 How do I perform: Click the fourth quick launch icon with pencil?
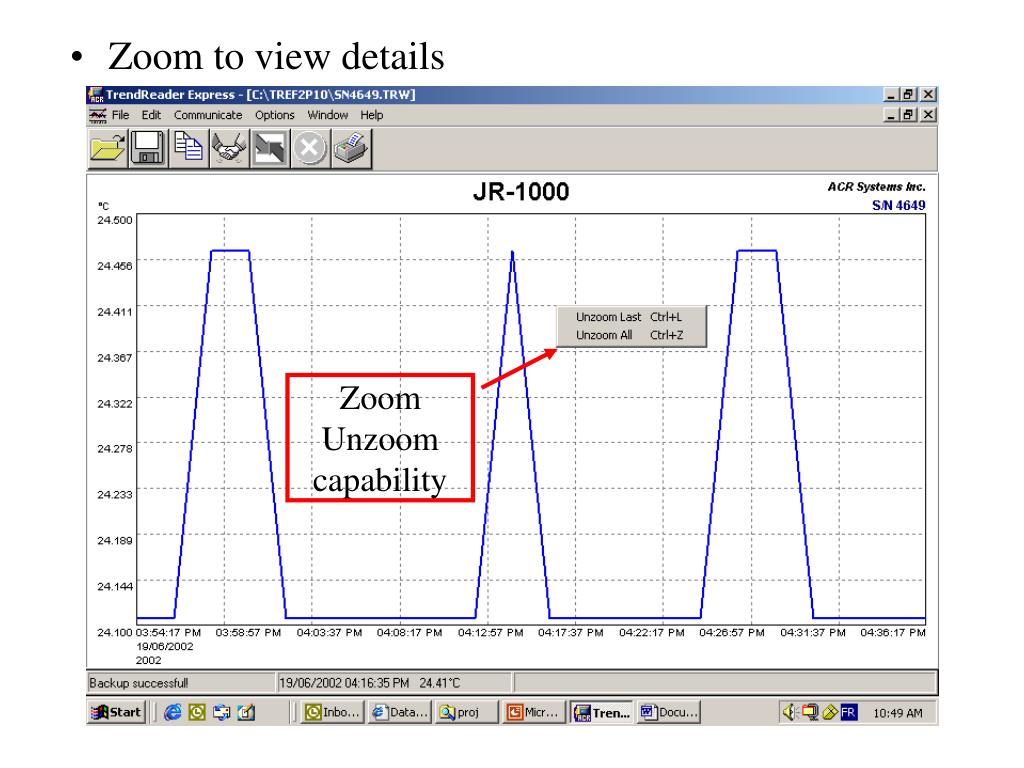(x=246, y=712)
